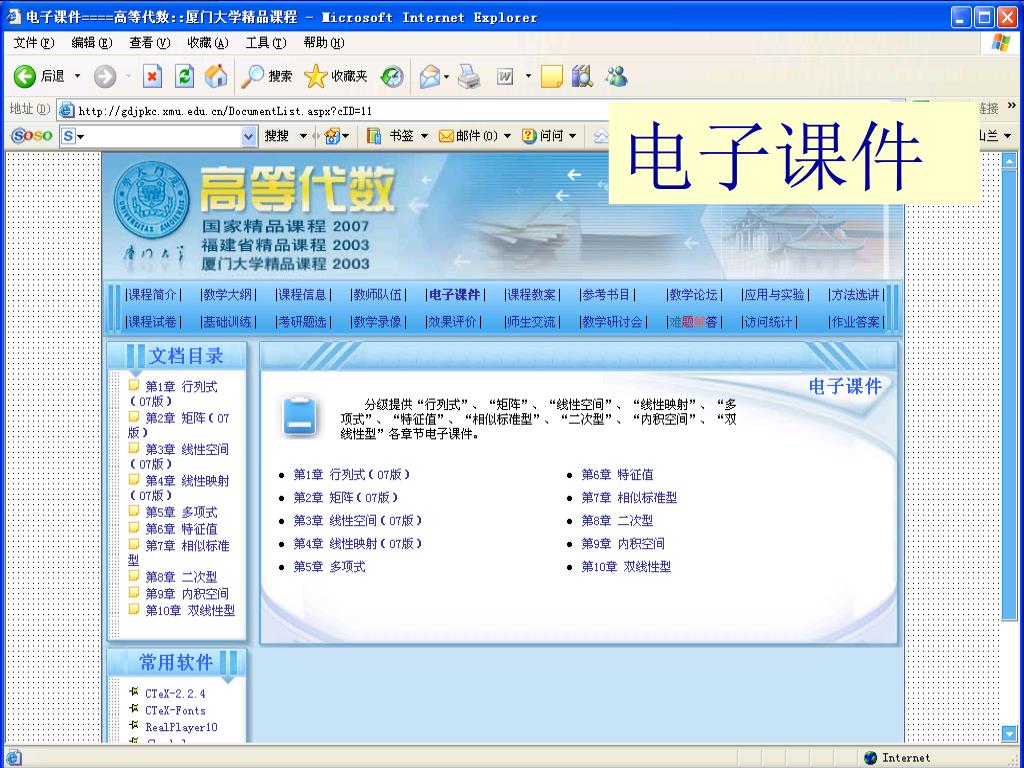Click the vertical scrollbar thumb
This screenshot has height=768, width=1024.
coord(1009,394)
